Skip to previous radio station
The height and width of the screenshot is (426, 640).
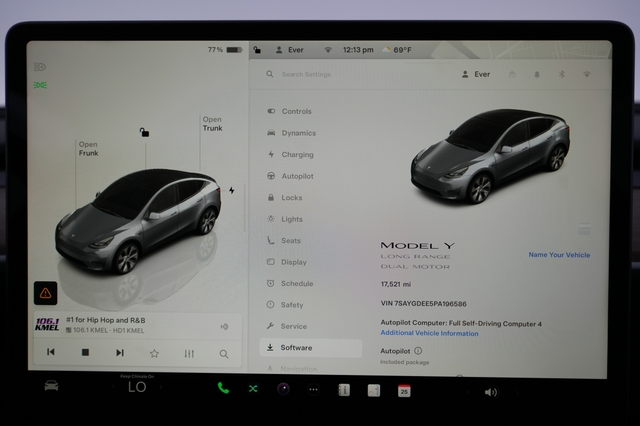click(x=51, y=352)
